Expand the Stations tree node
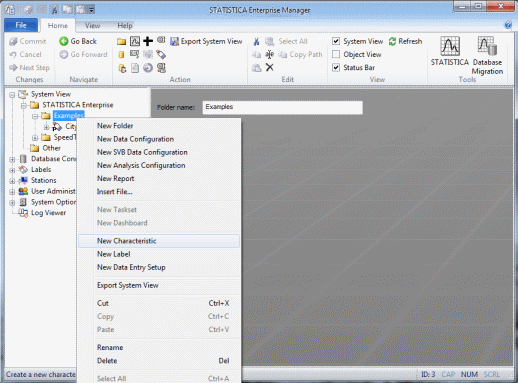 12,181
